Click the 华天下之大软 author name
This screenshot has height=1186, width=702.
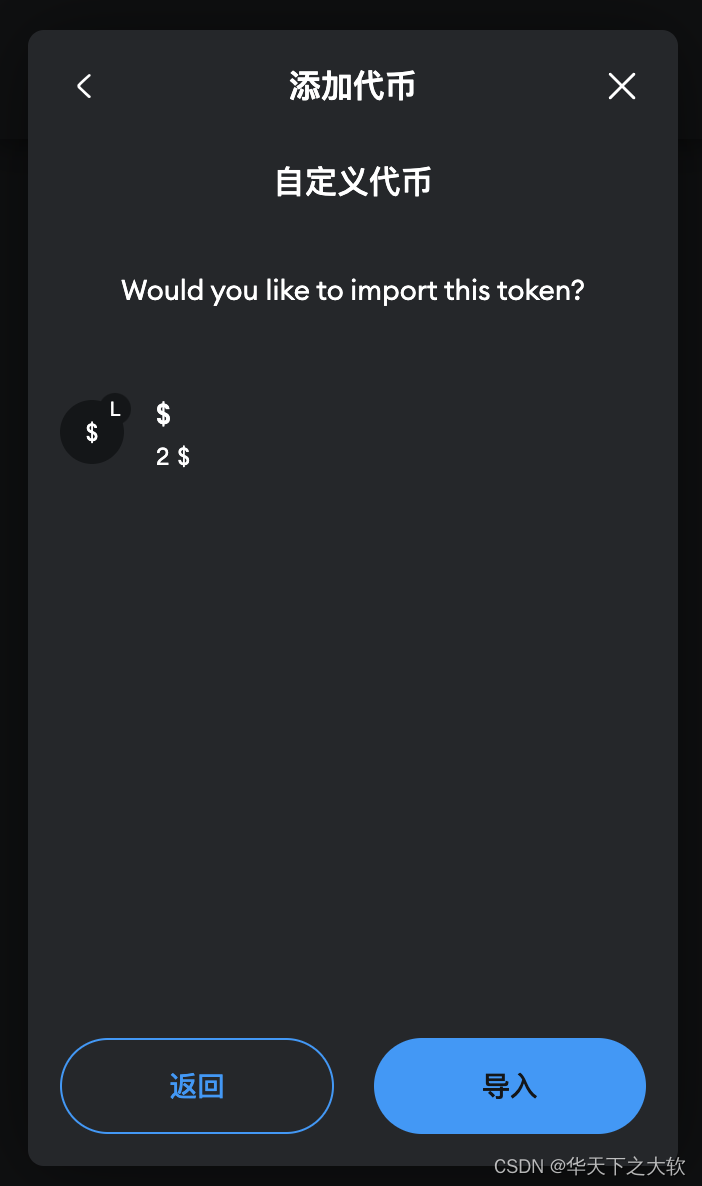coord(626,1166)
